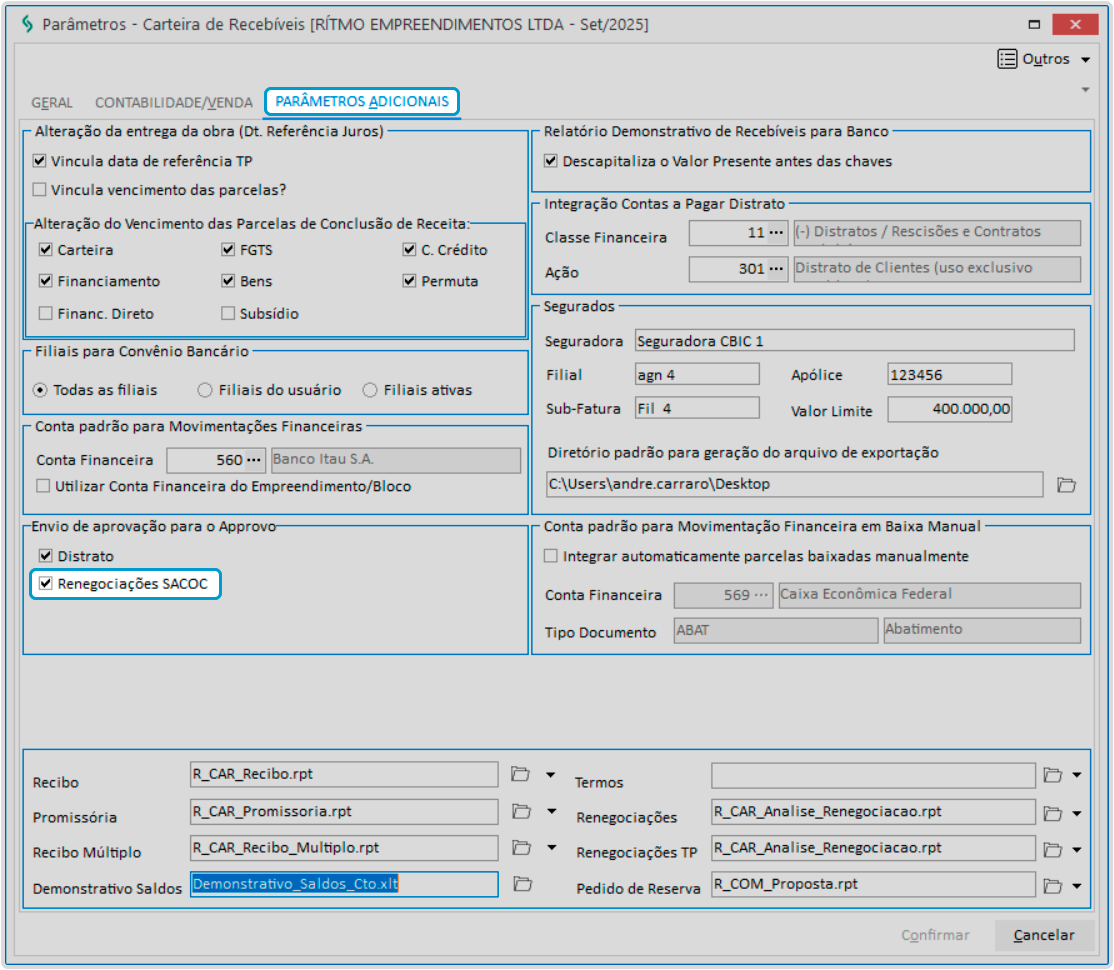The width and height of the screenshot is (1114, 970).
Task: Open lookup for Ação code 301
Action: 777,269
